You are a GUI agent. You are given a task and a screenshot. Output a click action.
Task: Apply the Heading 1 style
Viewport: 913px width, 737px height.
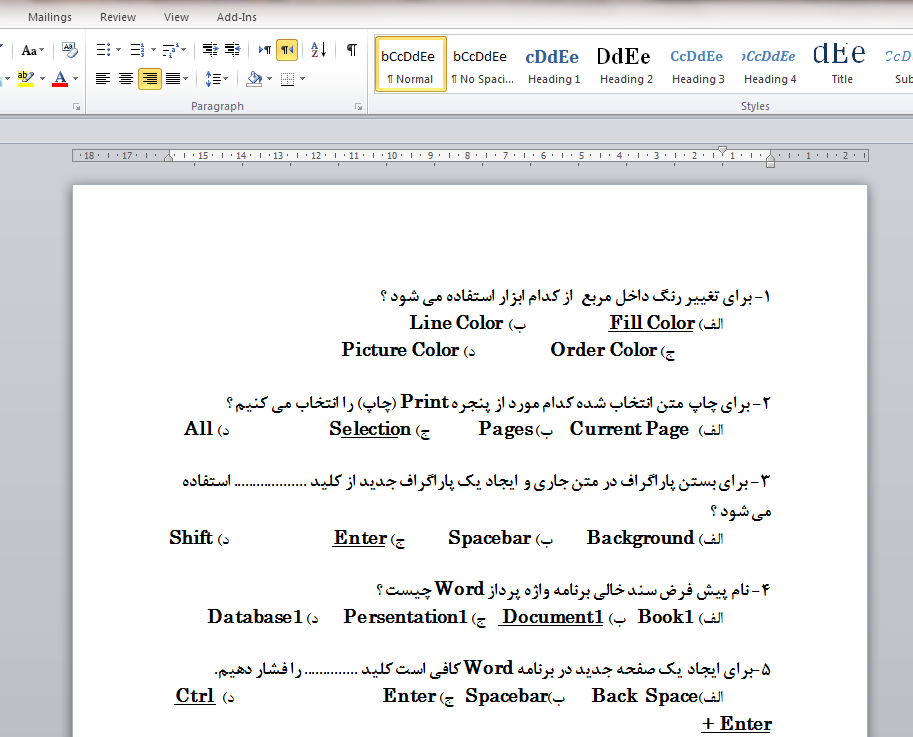pos(552,62)
